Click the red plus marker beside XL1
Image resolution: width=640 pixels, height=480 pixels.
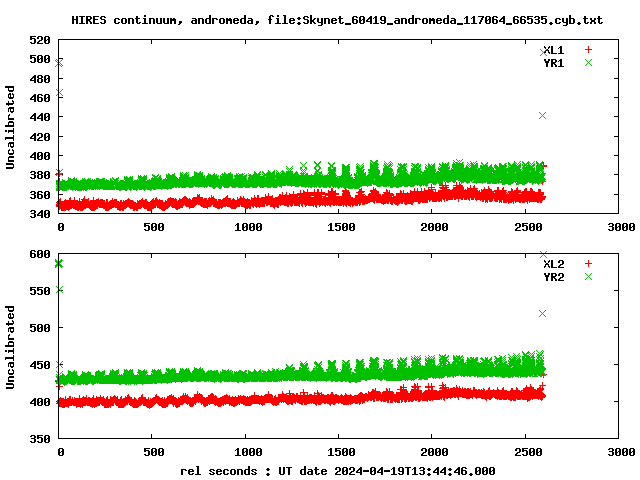588,50
